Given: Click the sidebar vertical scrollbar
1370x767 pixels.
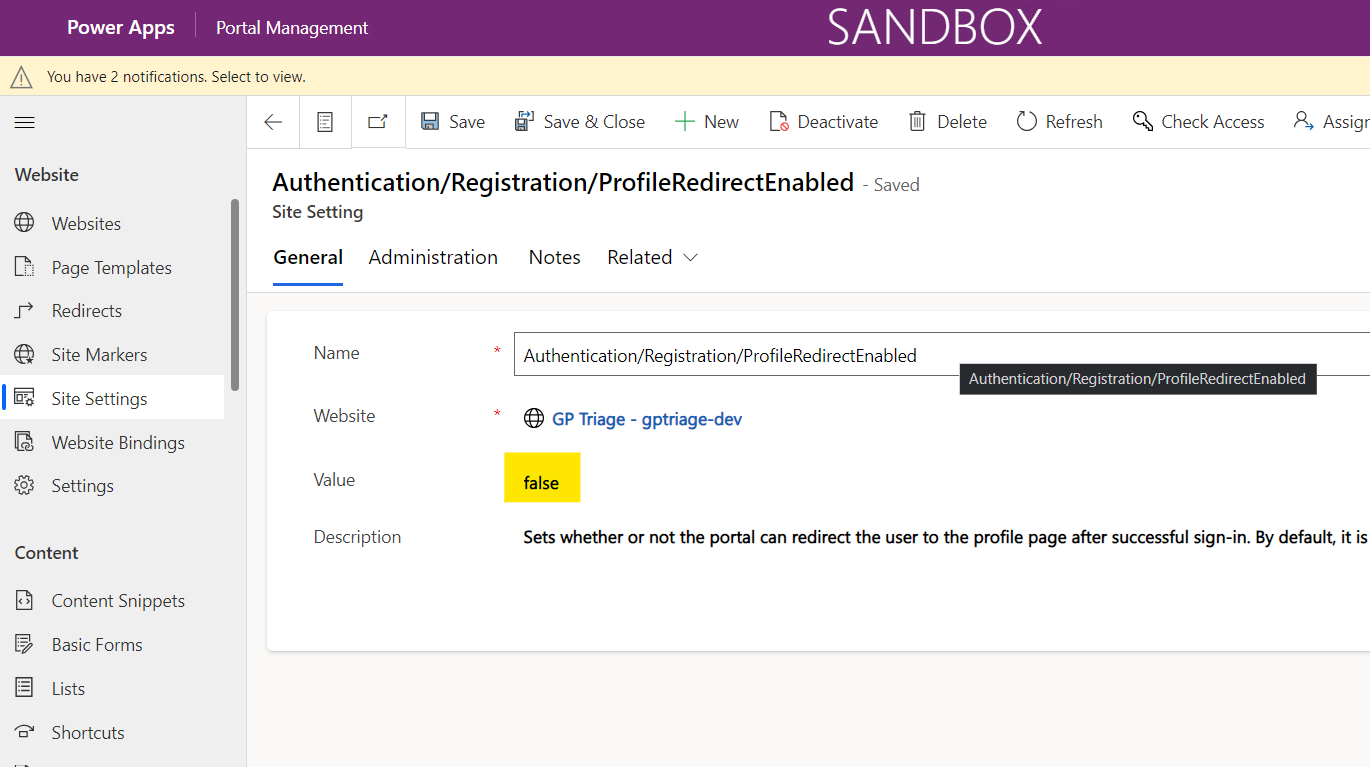Looking at the screenshot, I should [235, 294].
